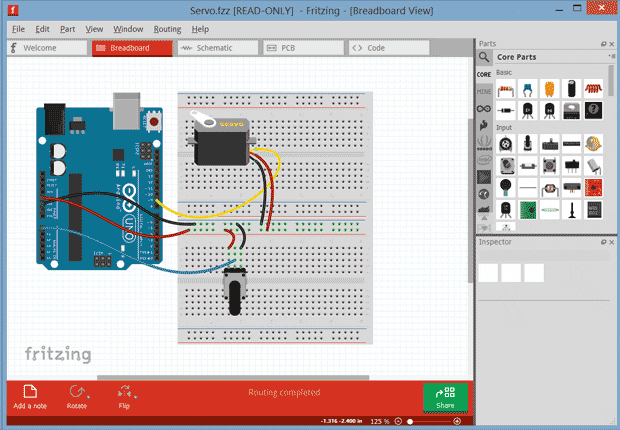Select the MINE parts bin

tap(484, 91)
